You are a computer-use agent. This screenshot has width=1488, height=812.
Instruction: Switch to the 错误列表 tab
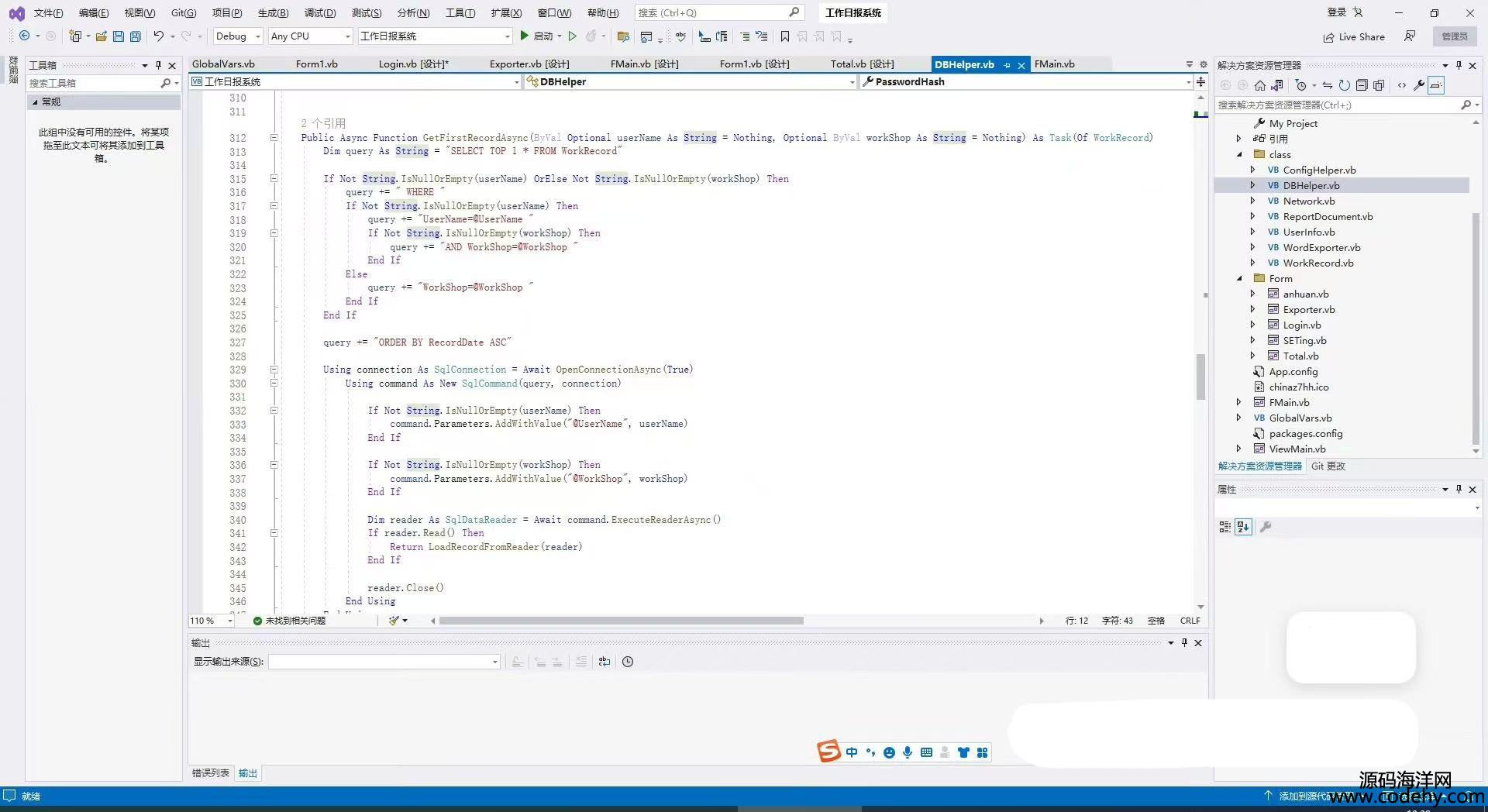(211, 773)
